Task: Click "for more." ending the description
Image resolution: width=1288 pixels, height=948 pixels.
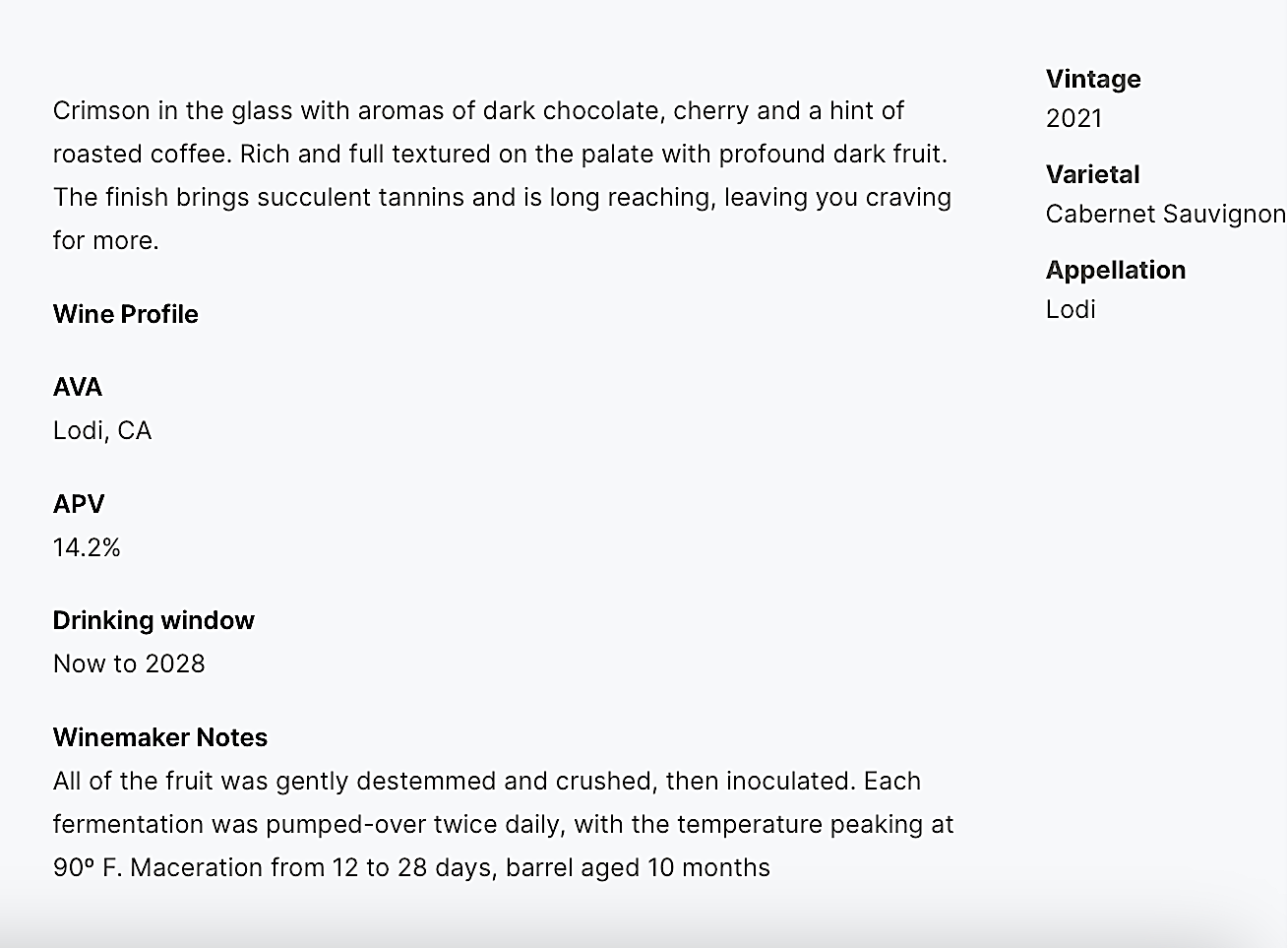Action: (105, 240)
